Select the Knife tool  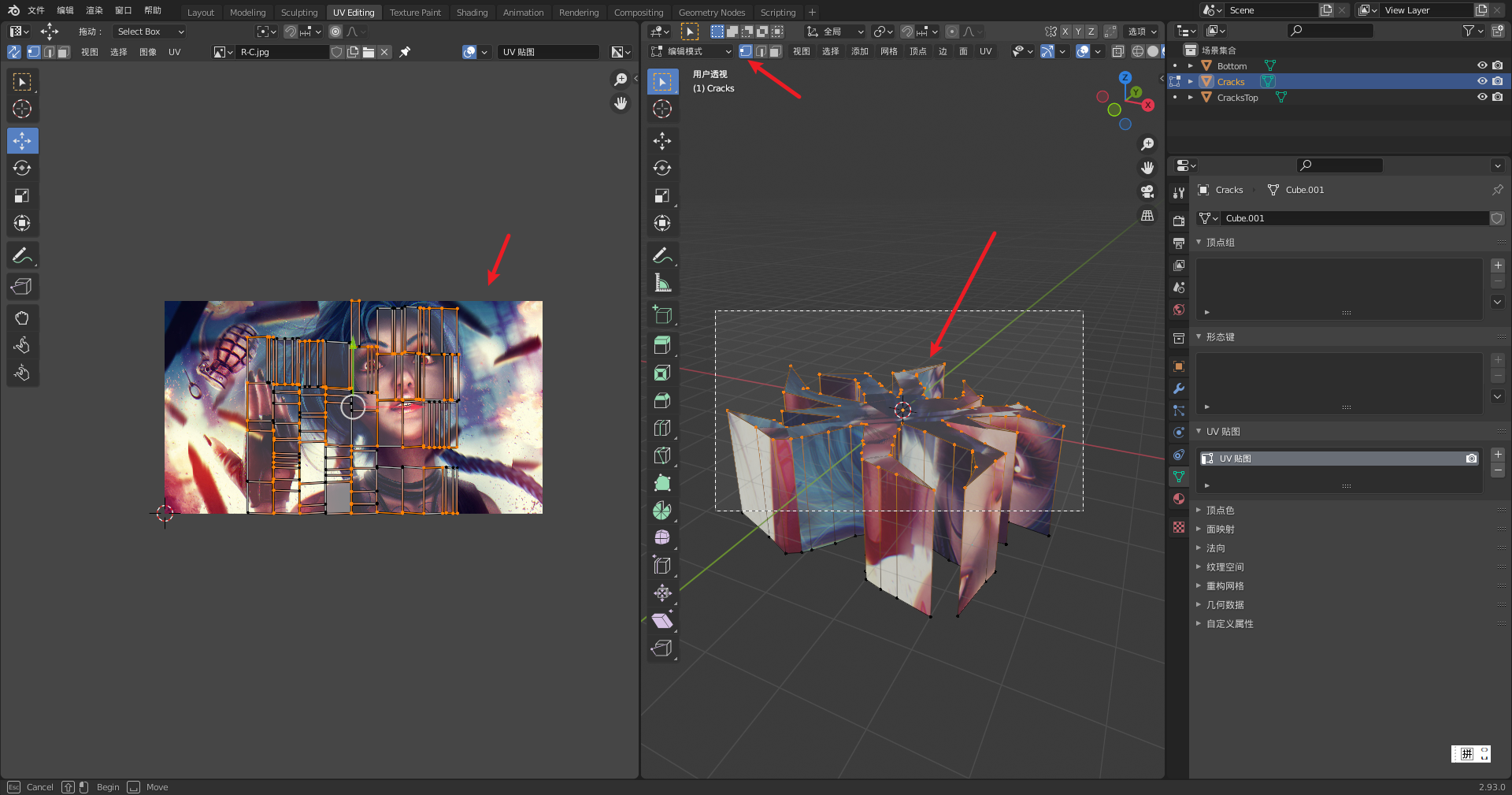[662, 455]
